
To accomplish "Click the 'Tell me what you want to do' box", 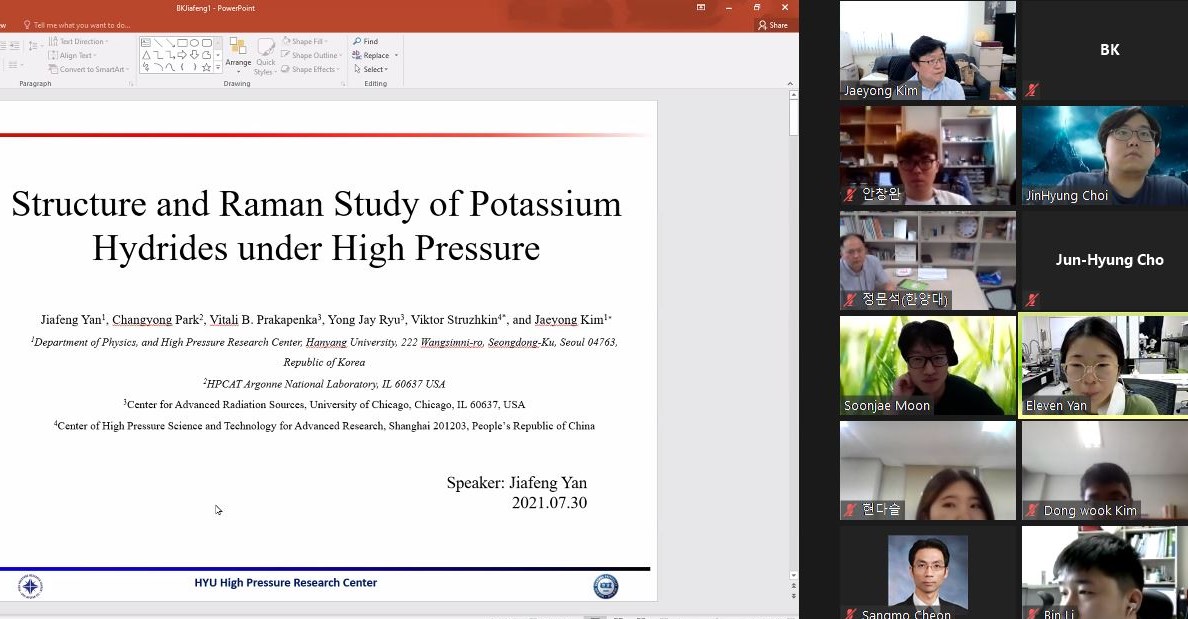I will (82, 25).
